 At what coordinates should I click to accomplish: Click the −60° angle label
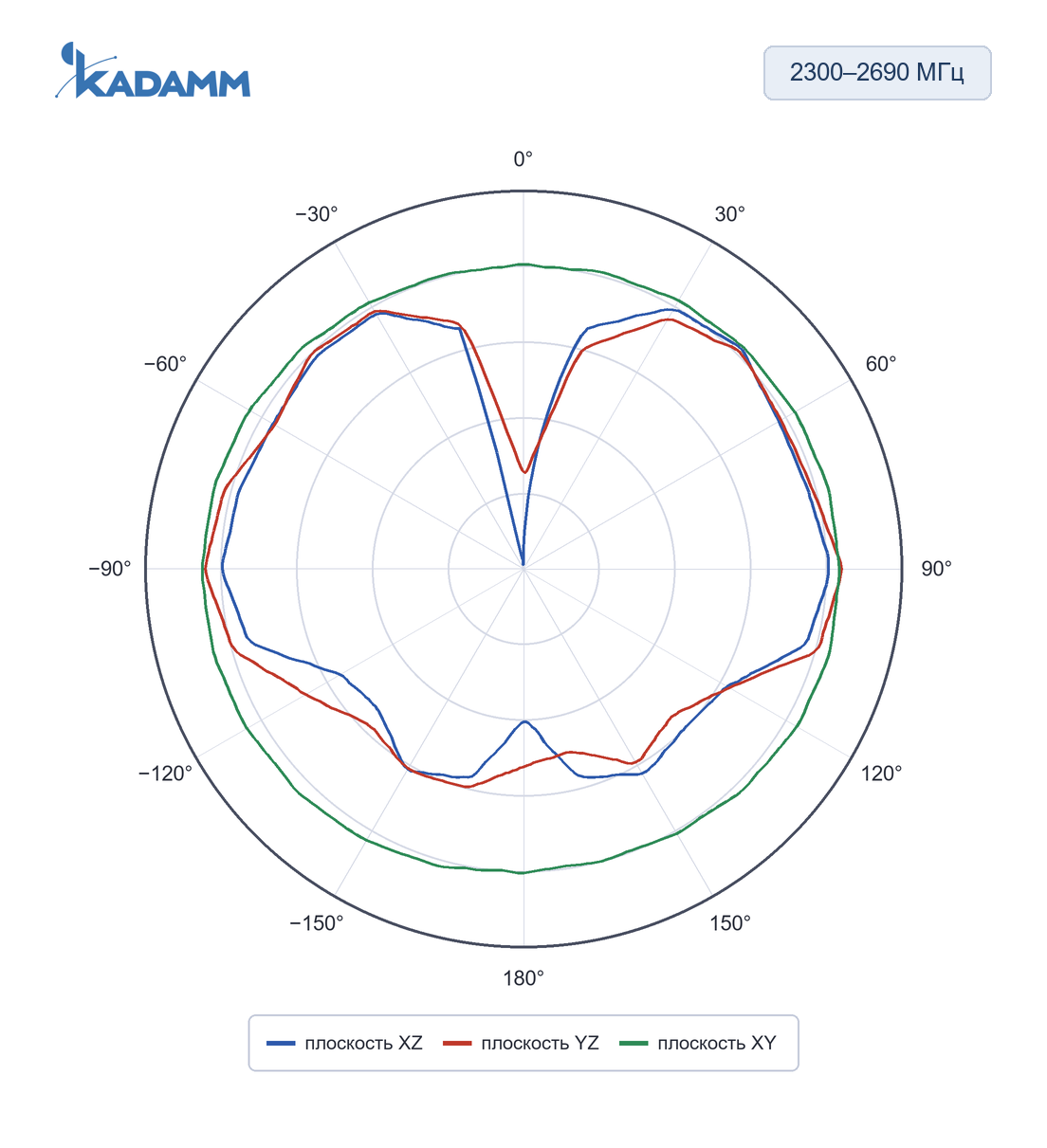click(x=166, y=364)
